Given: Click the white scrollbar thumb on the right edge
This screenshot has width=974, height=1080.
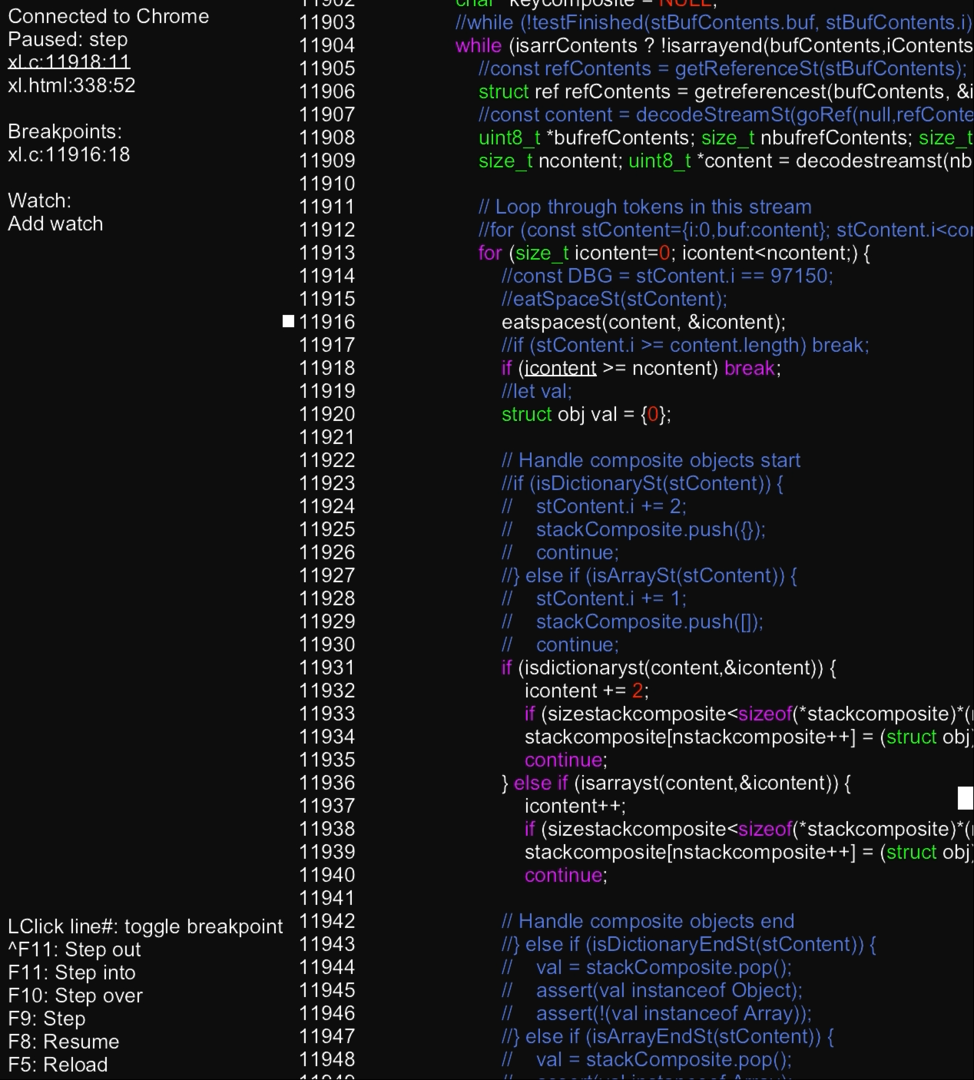Looking at the screenshot, I should pos(965,798).
